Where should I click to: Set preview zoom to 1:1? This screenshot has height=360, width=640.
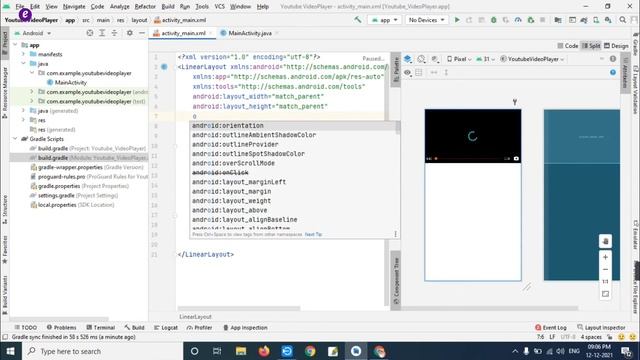click(605, 282)
